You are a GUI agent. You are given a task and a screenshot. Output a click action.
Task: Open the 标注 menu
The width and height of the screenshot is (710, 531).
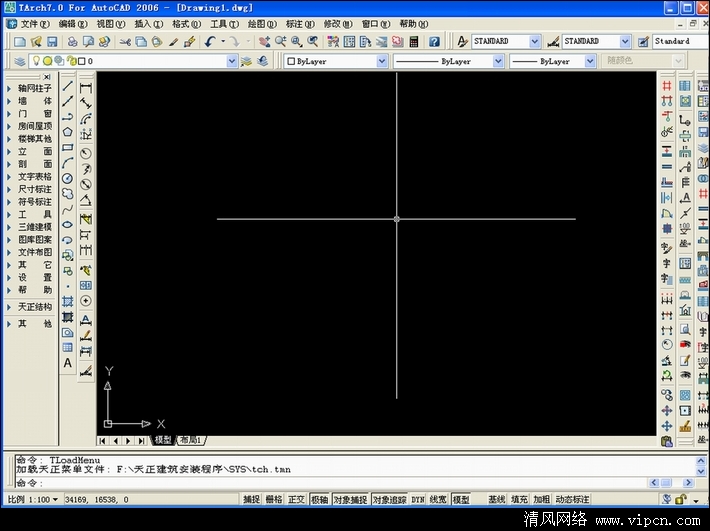pos(300,24)
